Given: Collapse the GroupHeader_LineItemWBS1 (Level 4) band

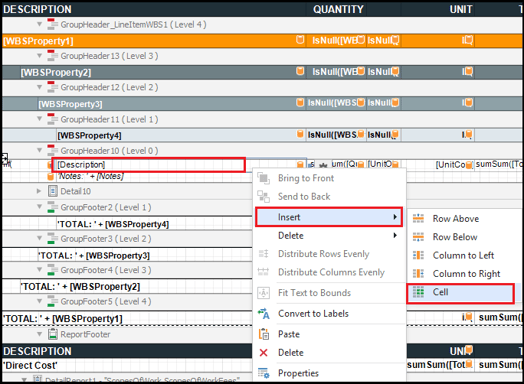Looking at the screenshot, I should [x=39, y=24].
